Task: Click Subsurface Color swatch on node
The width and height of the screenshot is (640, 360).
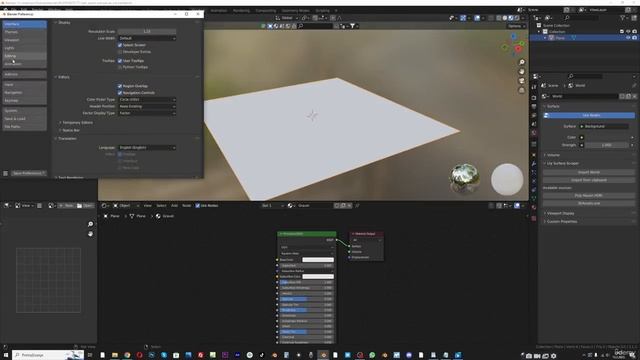Action: (x=318, y=276)
